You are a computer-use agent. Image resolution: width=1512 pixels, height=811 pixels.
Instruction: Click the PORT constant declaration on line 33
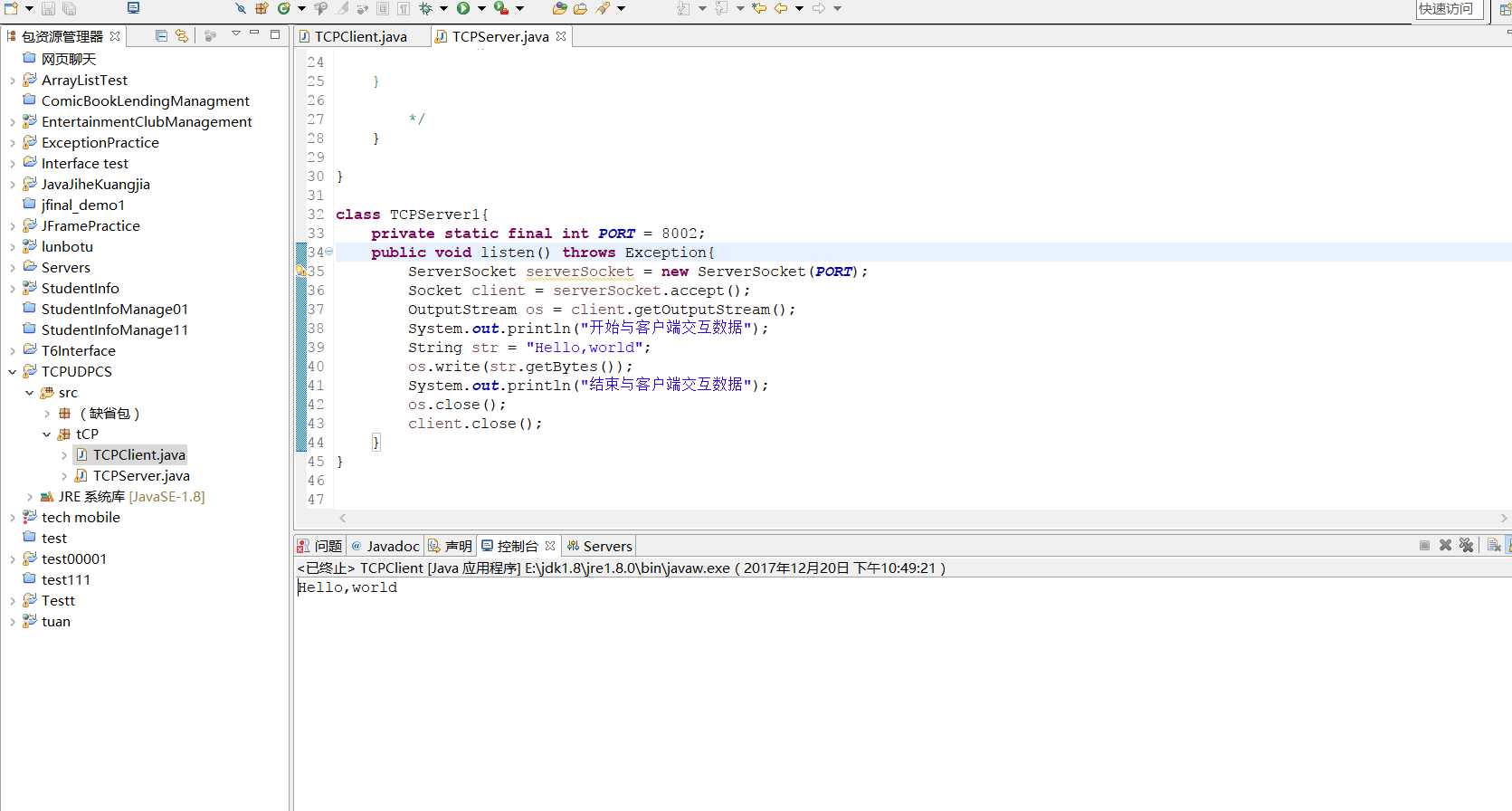point(616,234)
